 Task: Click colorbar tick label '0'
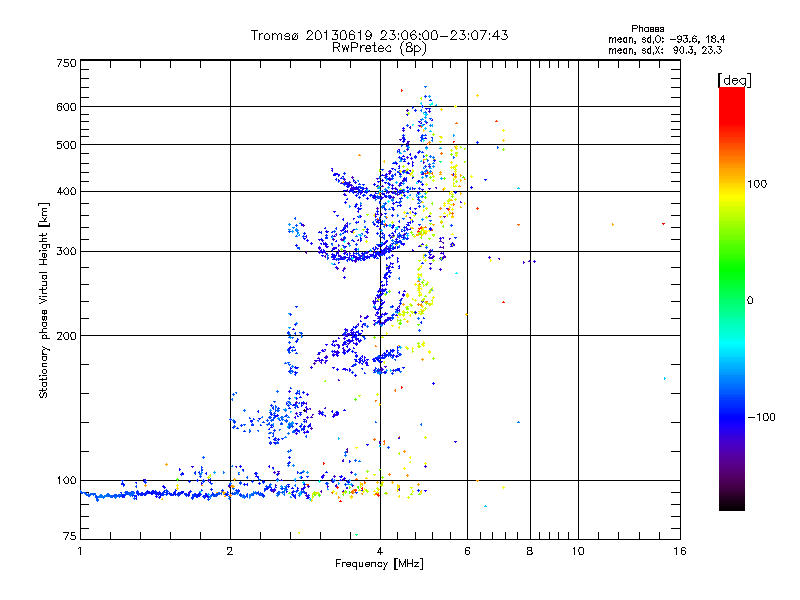pyautogui.click(x=750, y=301)
